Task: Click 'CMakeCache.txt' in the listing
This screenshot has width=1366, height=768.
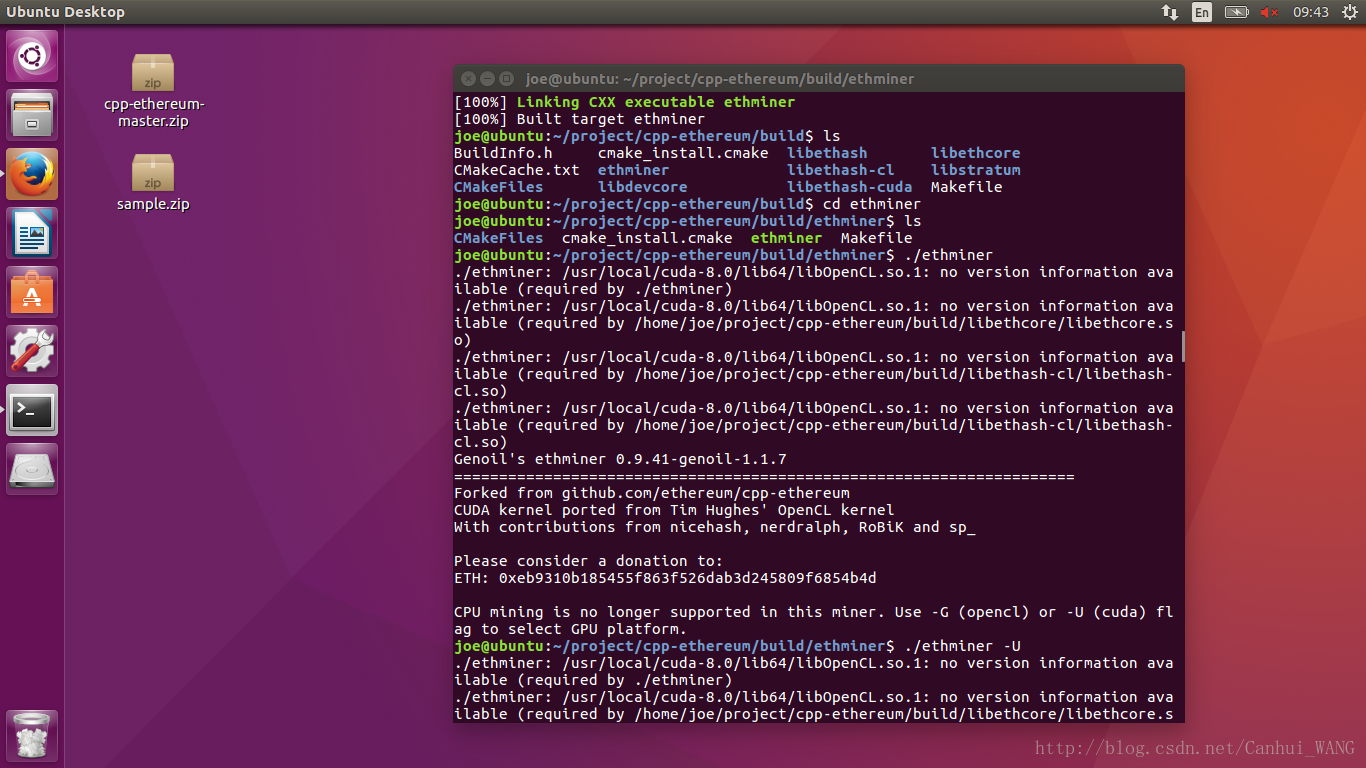Action: click(x=517, y=170)
